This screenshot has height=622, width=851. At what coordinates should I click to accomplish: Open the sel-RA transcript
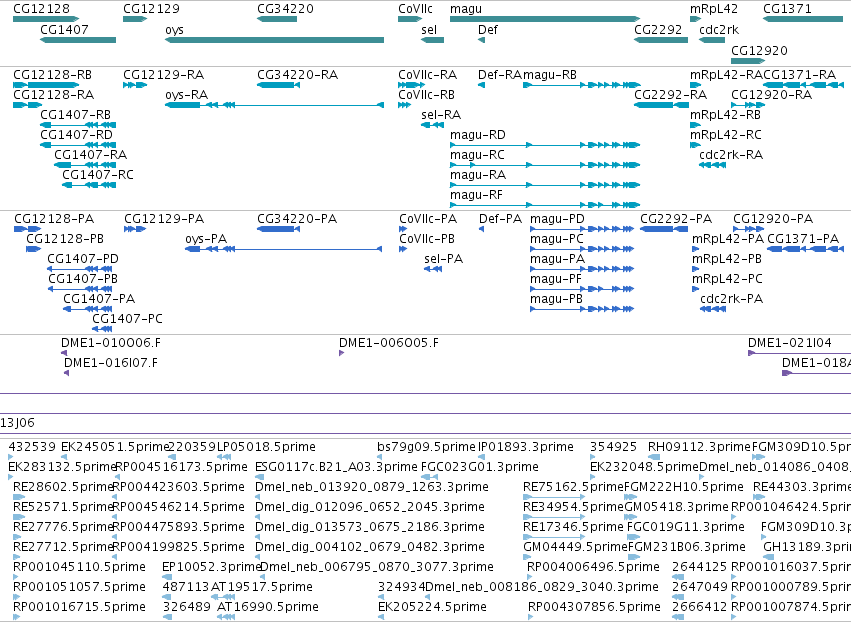click(441, 115)
